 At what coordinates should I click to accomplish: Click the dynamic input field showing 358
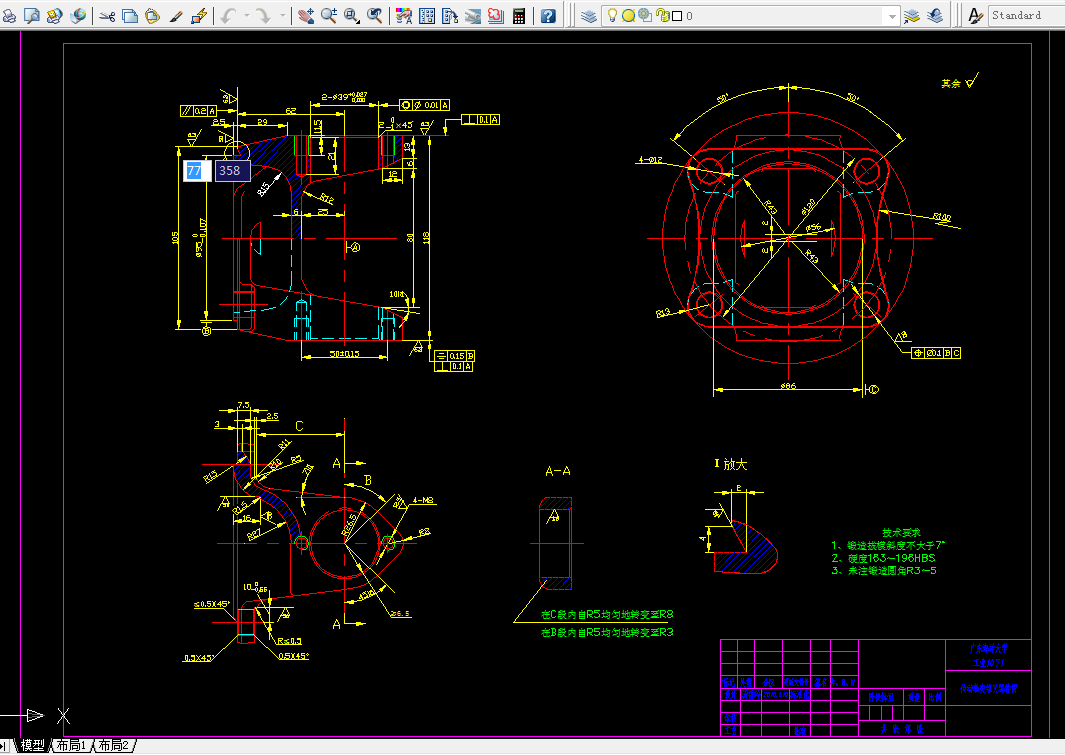[232, 171]
